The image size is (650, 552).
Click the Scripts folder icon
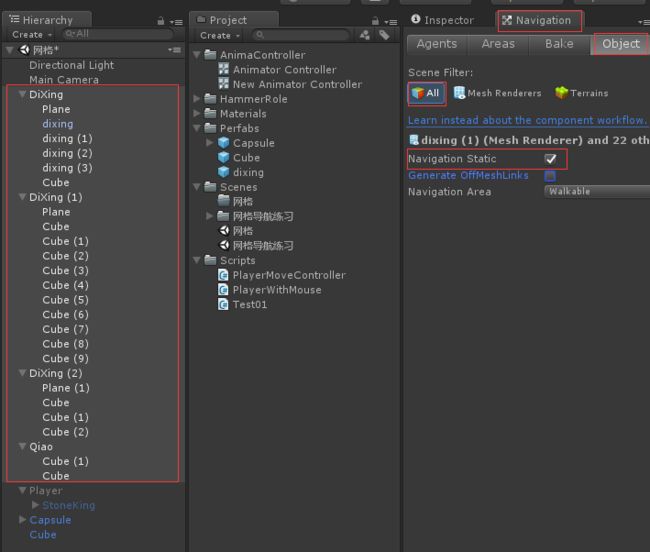(211, 260)
